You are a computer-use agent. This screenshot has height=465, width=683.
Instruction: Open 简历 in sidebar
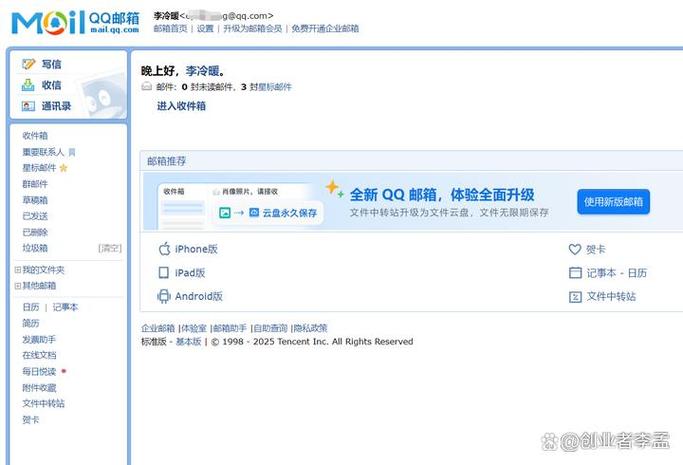30,323
